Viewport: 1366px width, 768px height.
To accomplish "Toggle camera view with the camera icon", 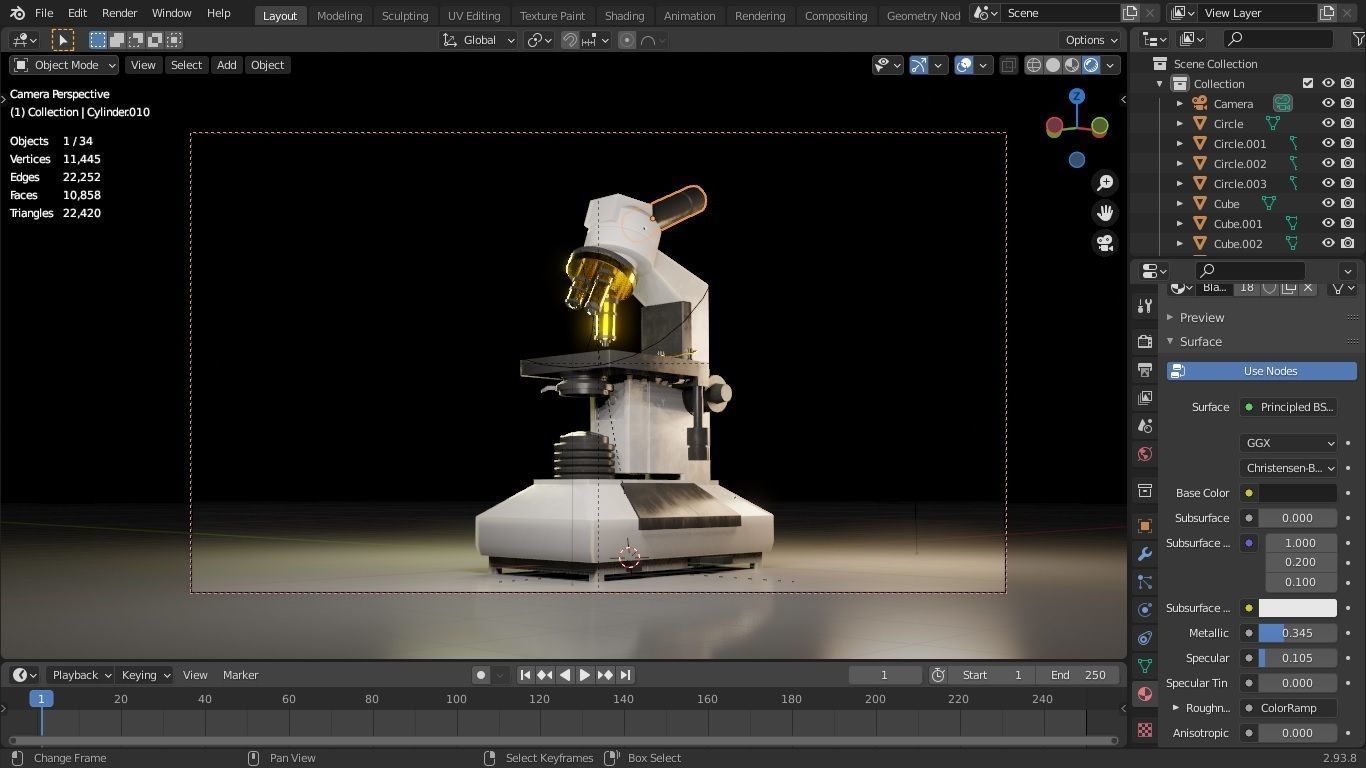I will click(1105, 243).
